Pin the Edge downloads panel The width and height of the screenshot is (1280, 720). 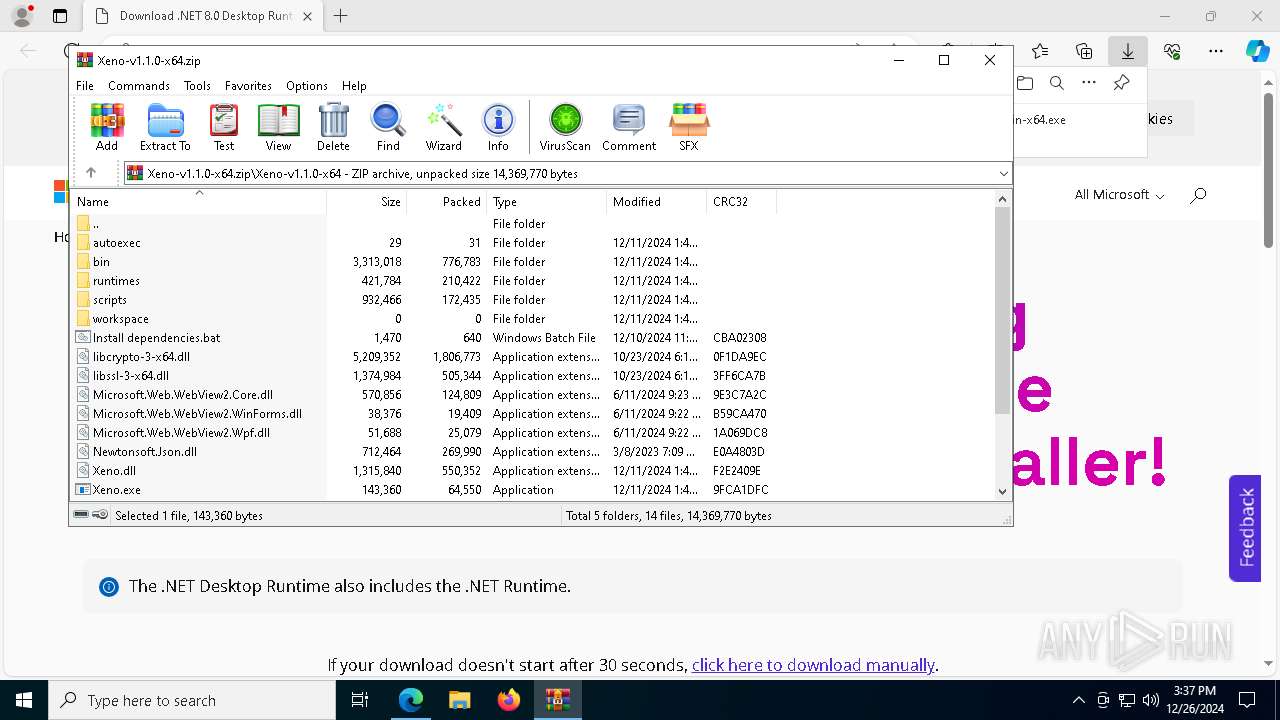1121,83
